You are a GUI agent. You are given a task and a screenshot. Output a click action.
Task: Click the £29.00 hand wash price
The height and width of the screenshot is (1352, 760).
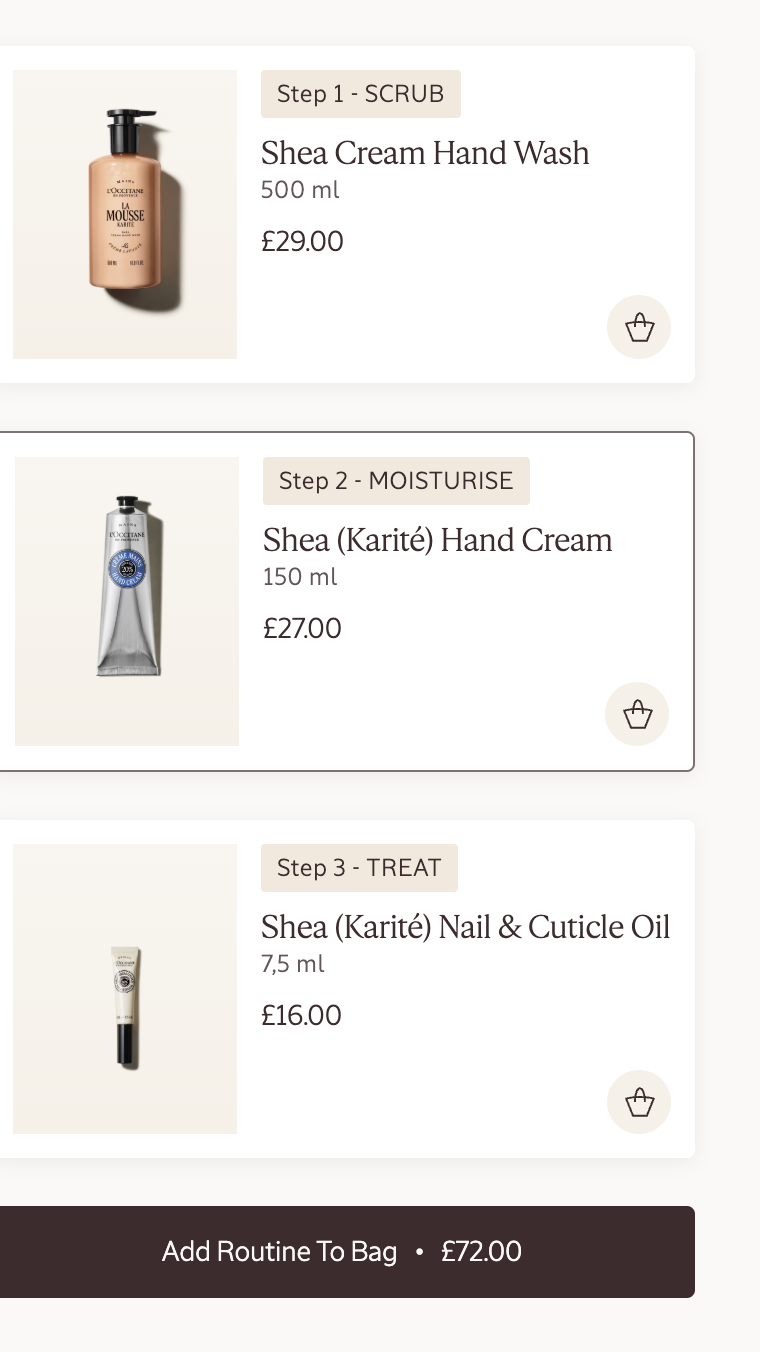[x=302, y=241]
